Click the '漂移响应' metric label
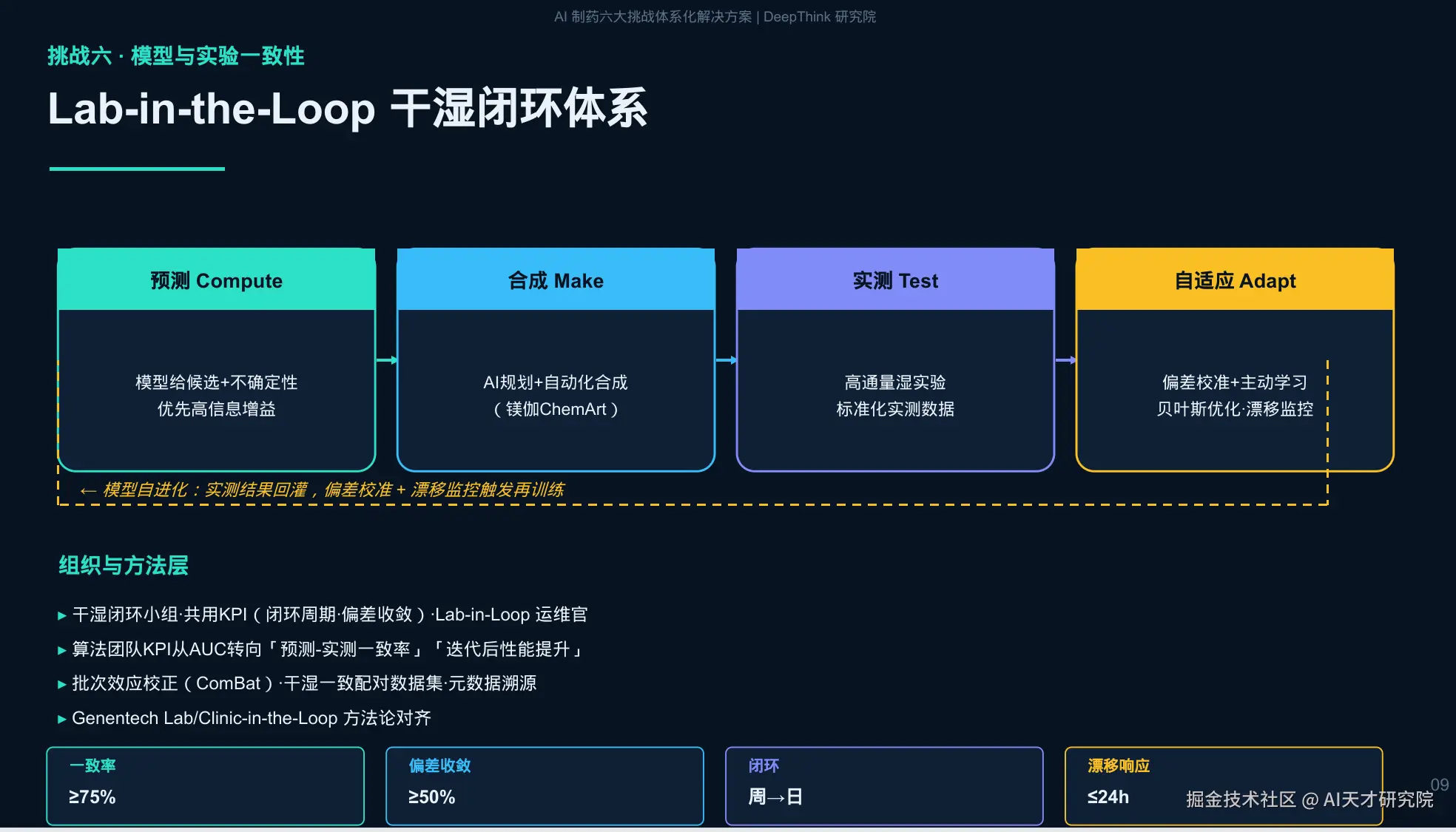The width and height of the screenshot is (1456, 832). (x=1119, y=765)
